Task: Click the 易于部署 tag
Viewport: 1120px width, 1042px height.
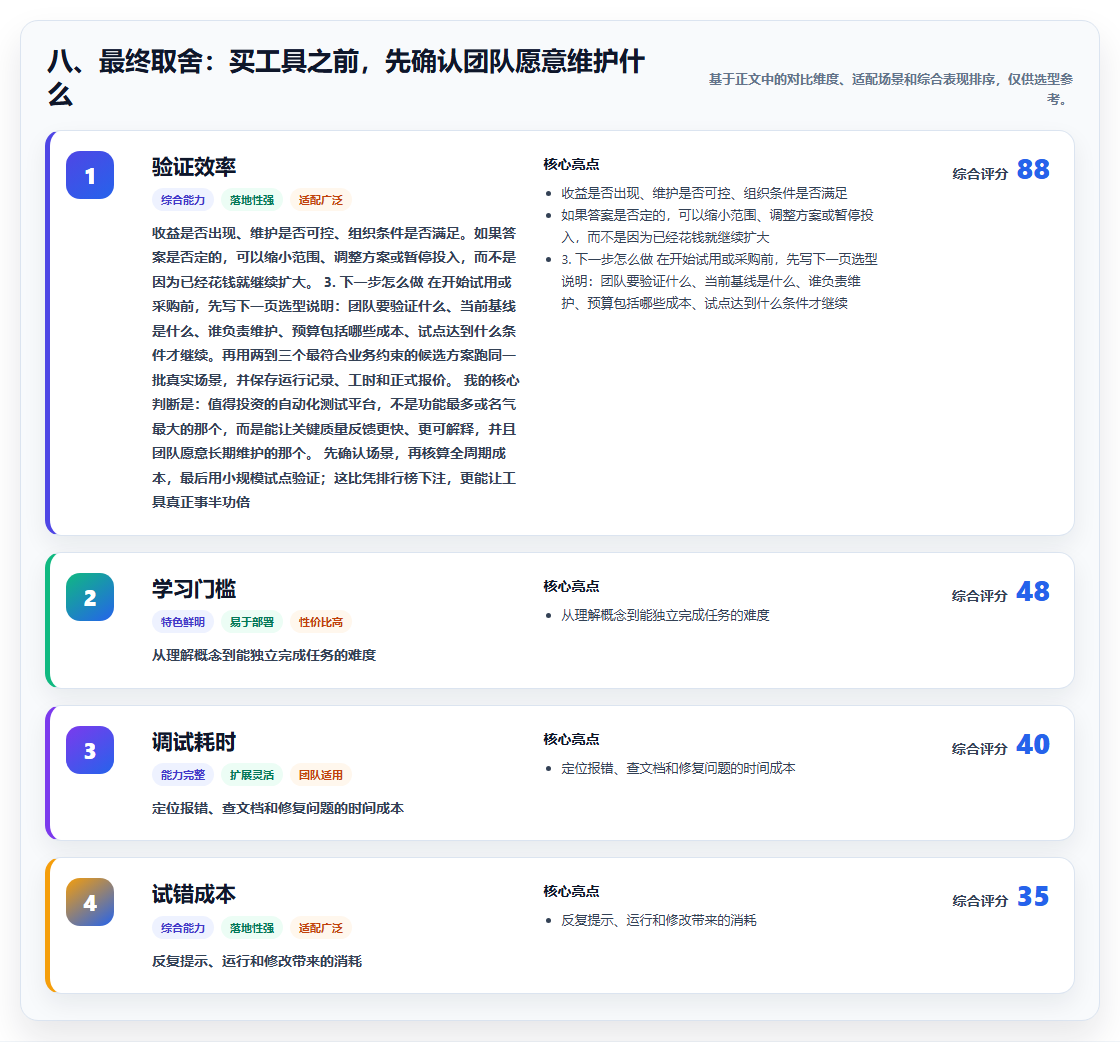Action: (x=252, y=622)
